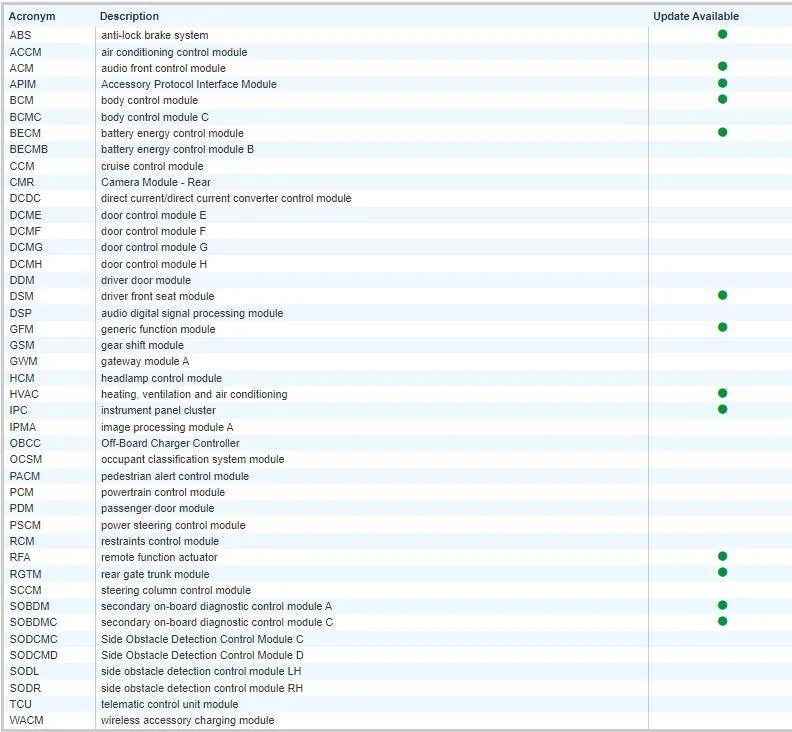Screen dimensions: 792x732
Task: Select 'air conditioning control module' description
Action: tap(174, 52)
